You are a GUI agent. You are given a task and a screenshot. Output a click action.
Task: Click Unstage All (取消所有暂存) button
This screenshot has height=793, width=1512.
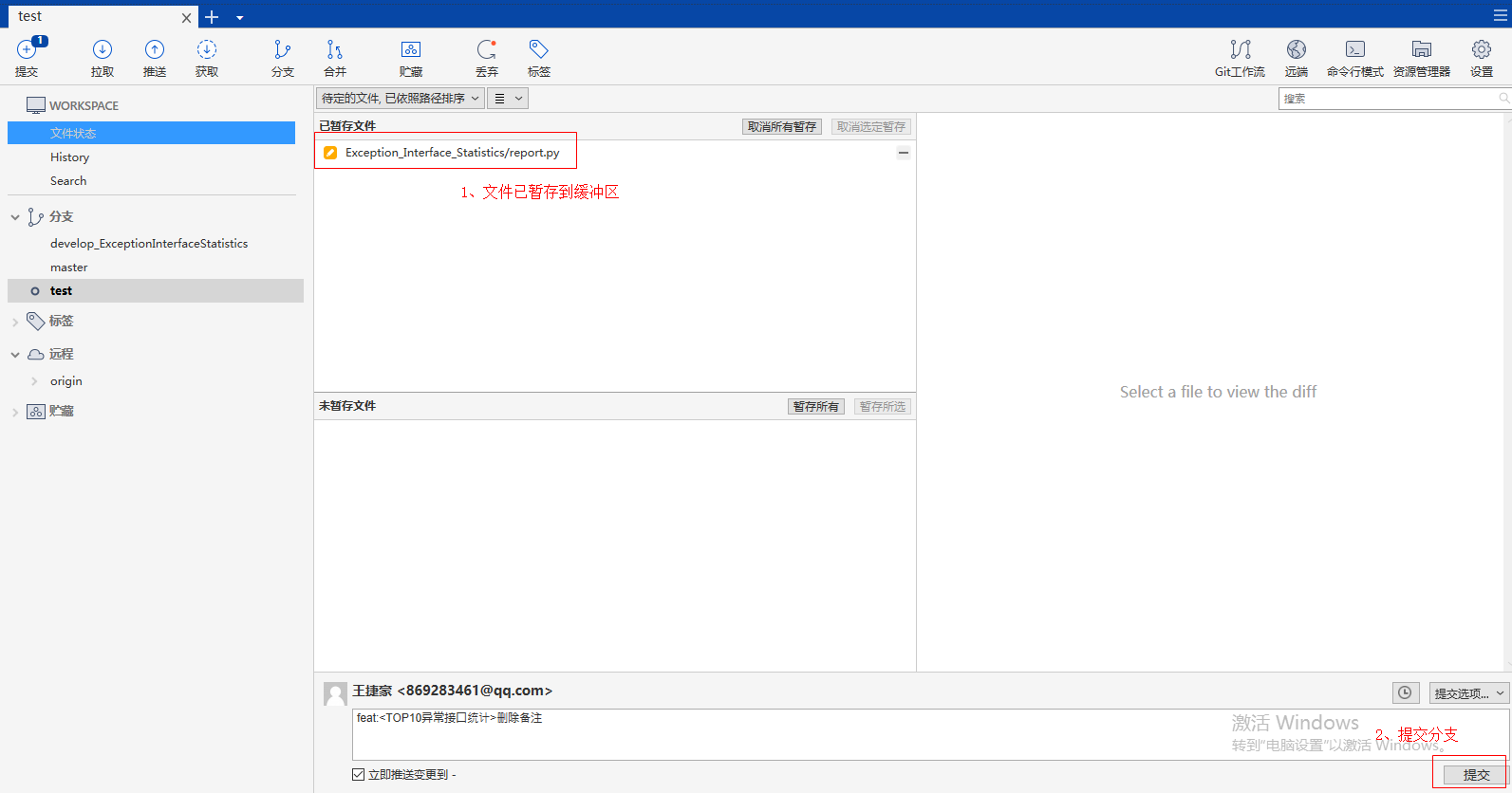[x=782, y=126]
